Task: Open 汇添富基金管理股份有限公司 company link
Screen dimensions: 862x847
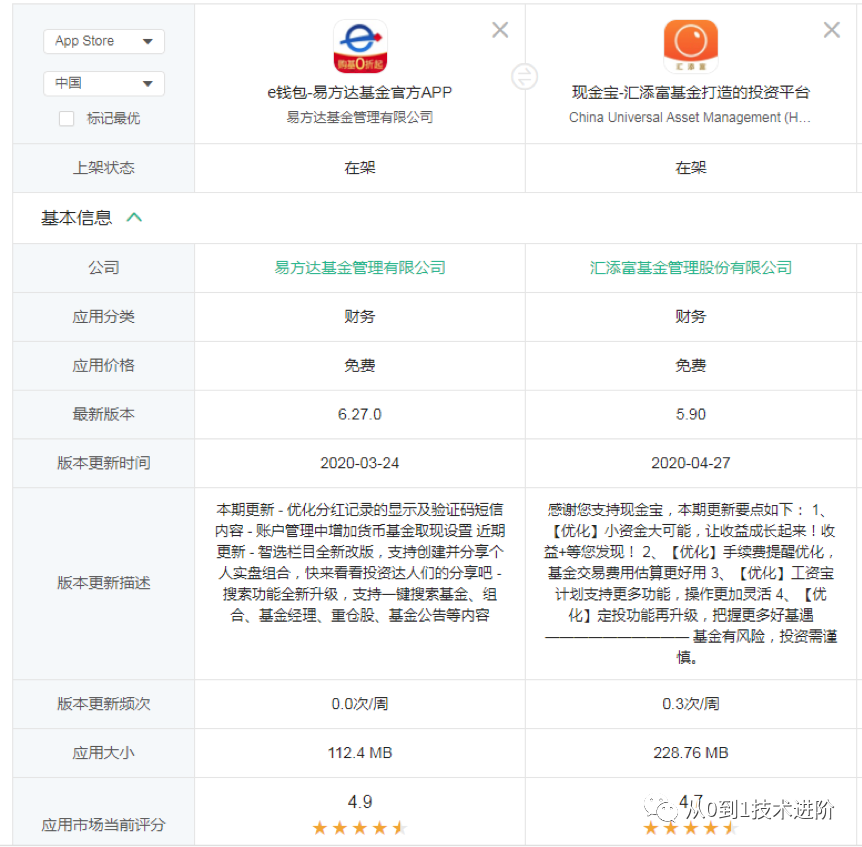Action: click(x=690, y=268)
